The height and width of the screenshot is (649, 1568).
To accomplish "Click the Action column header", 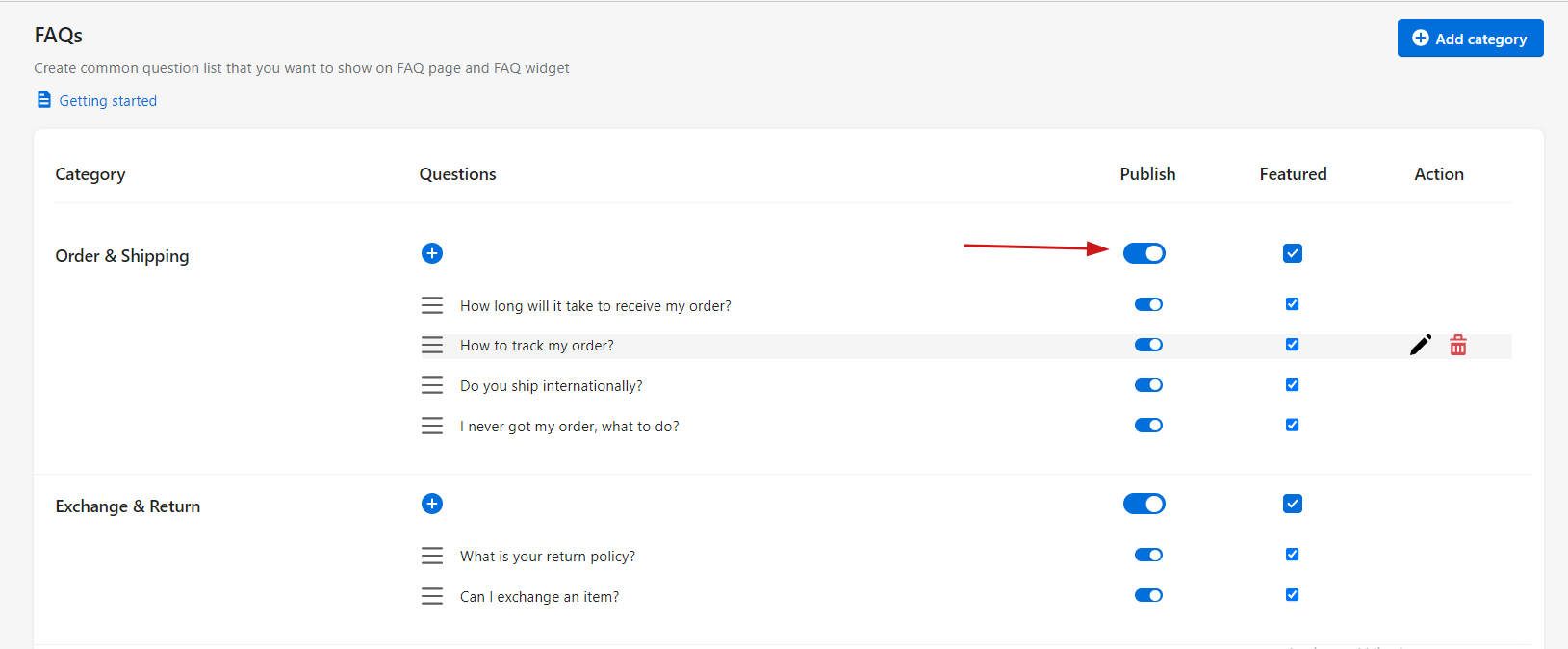I will [x=1439, y=174].
